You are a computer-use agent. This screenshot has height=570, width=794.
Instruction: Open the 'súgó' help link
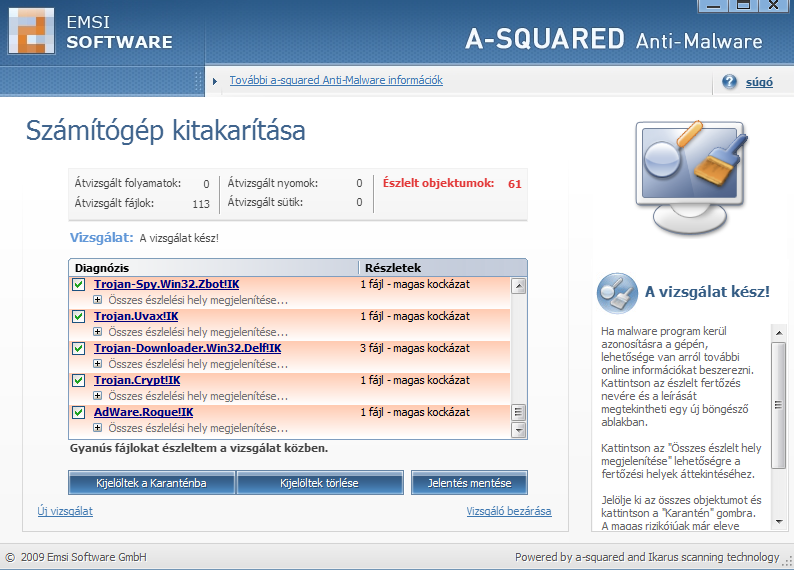coord(759,82)
